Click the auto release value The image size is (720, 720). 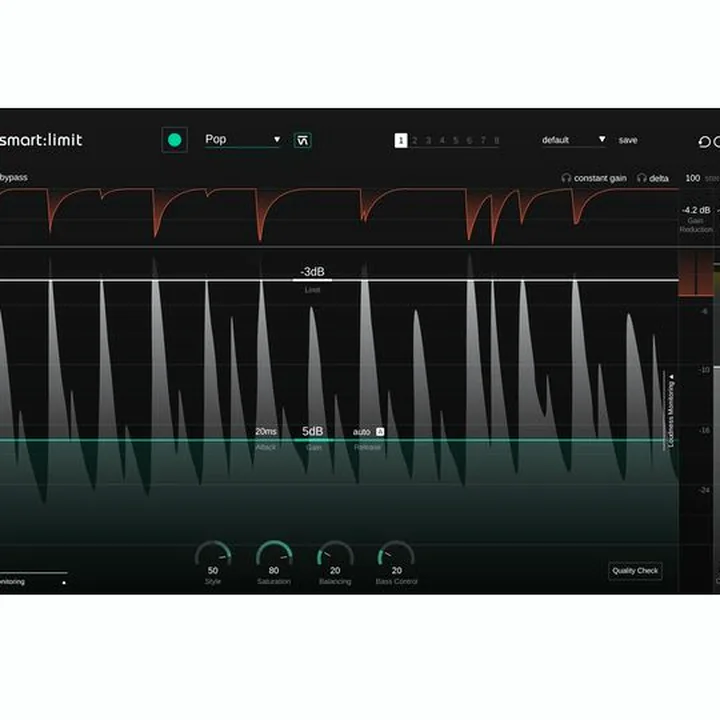click(361, 432)
